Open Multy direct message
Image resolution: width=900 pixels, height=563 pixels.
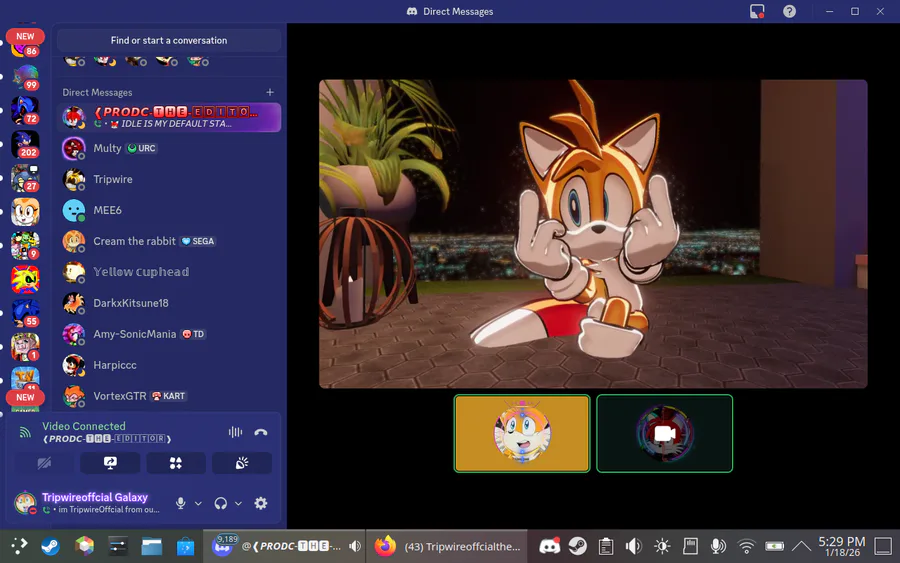tap(169, 148)
